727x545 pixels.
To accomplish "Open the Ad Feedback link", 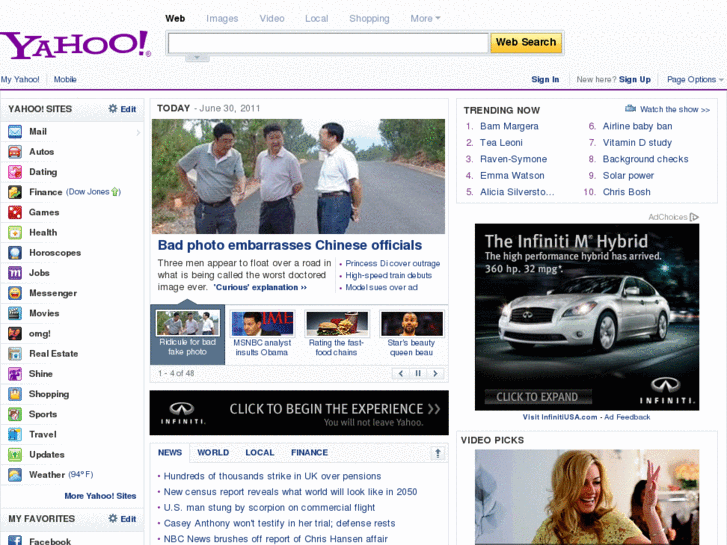I will pos(627,417).
